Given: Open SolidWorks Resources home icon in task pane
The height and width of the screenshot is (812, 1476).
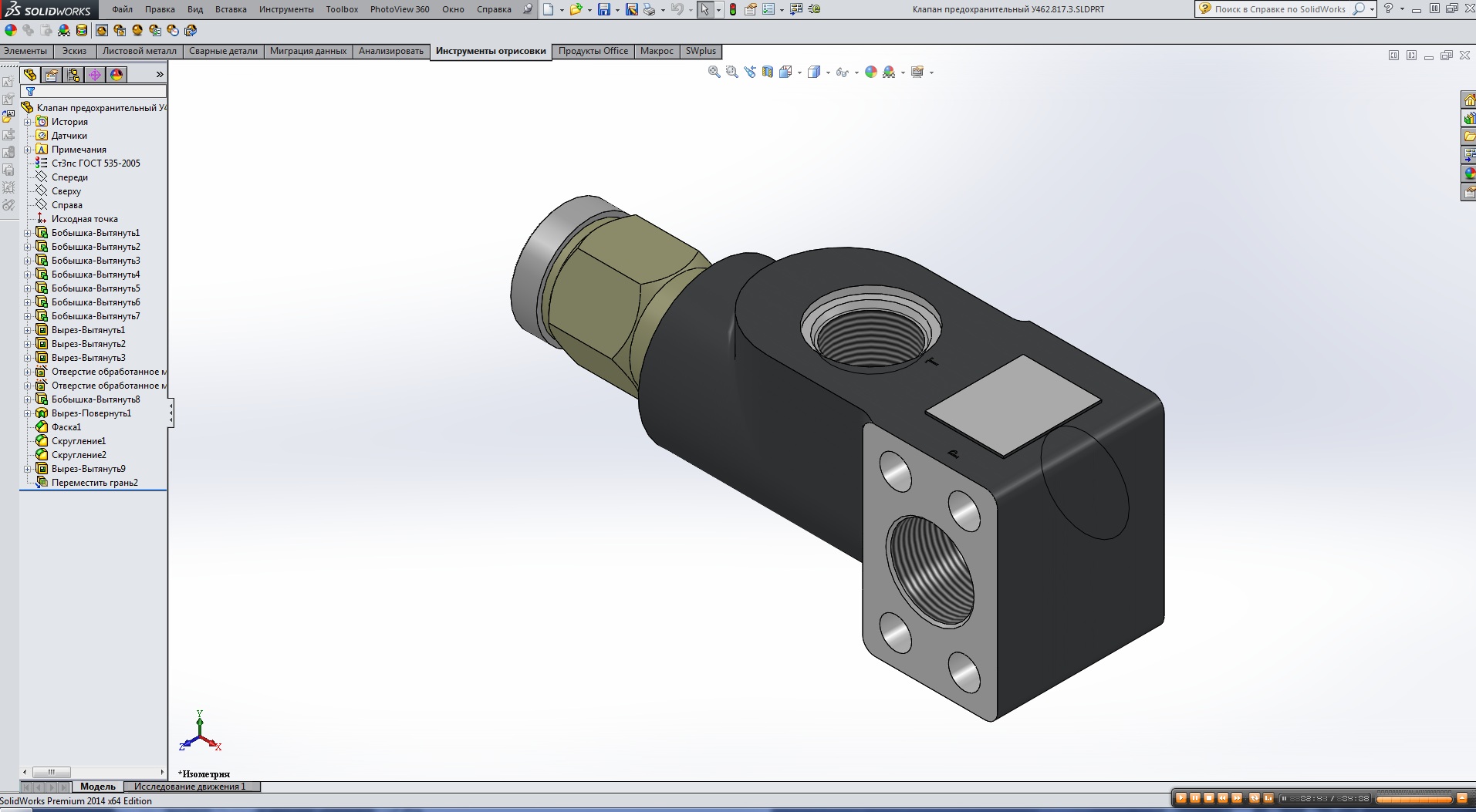Looking at the screenshot, I should pyautogui.click(x=1469, y=100).
